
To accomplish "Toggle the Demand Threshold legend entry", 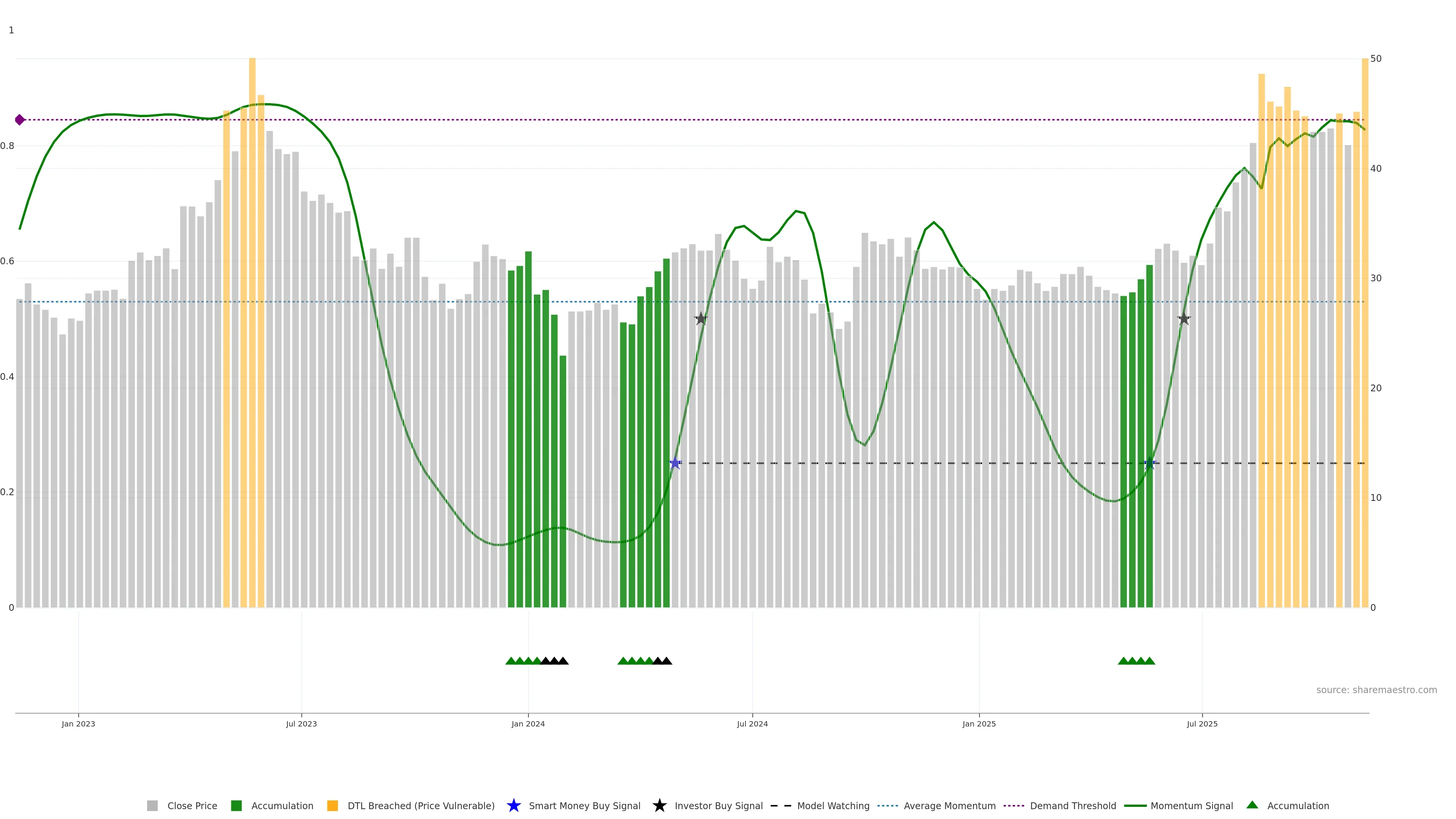I will point(1072,806).
